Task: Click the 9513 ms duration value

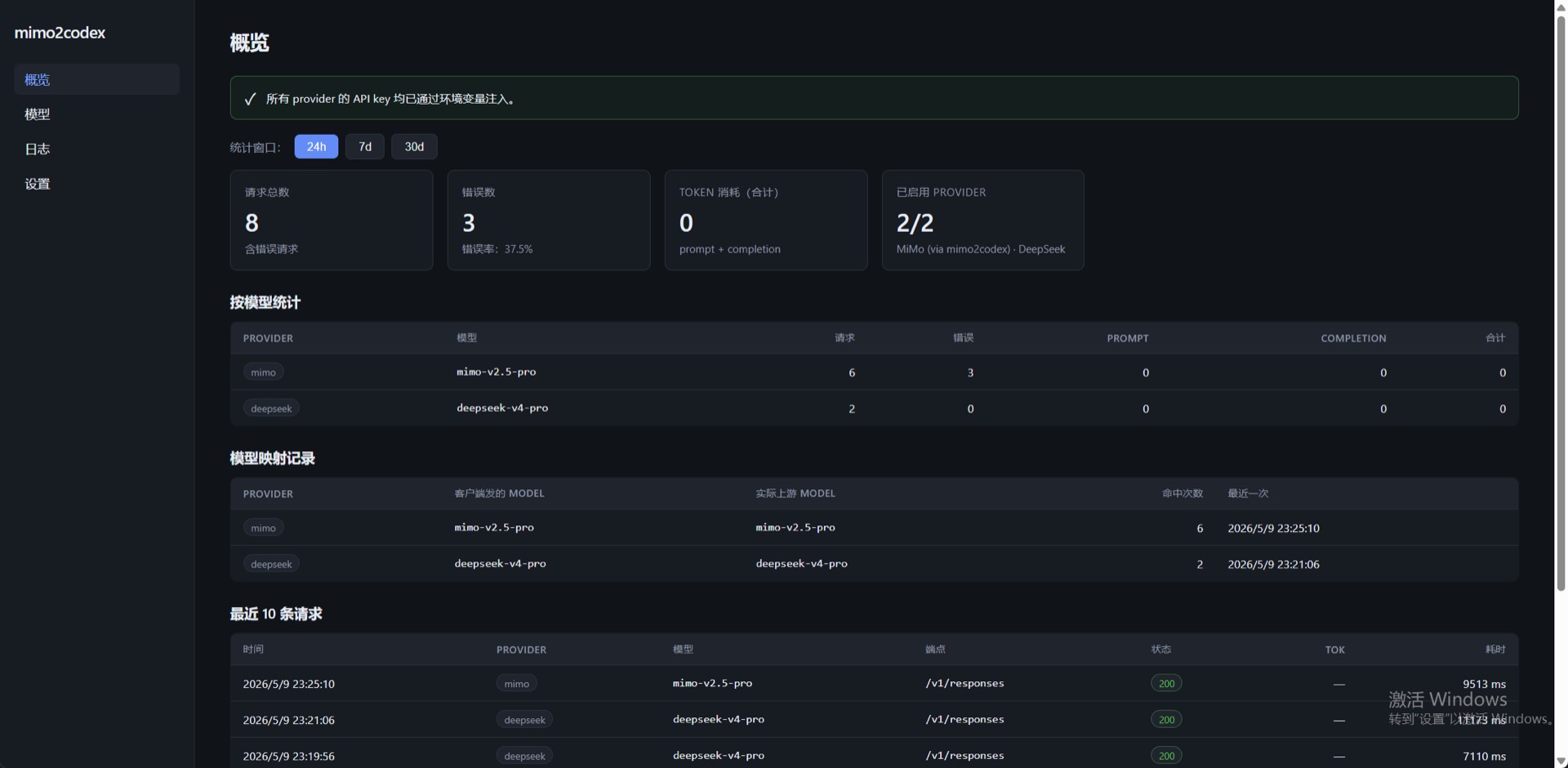Action: [x=1484, y=684]
